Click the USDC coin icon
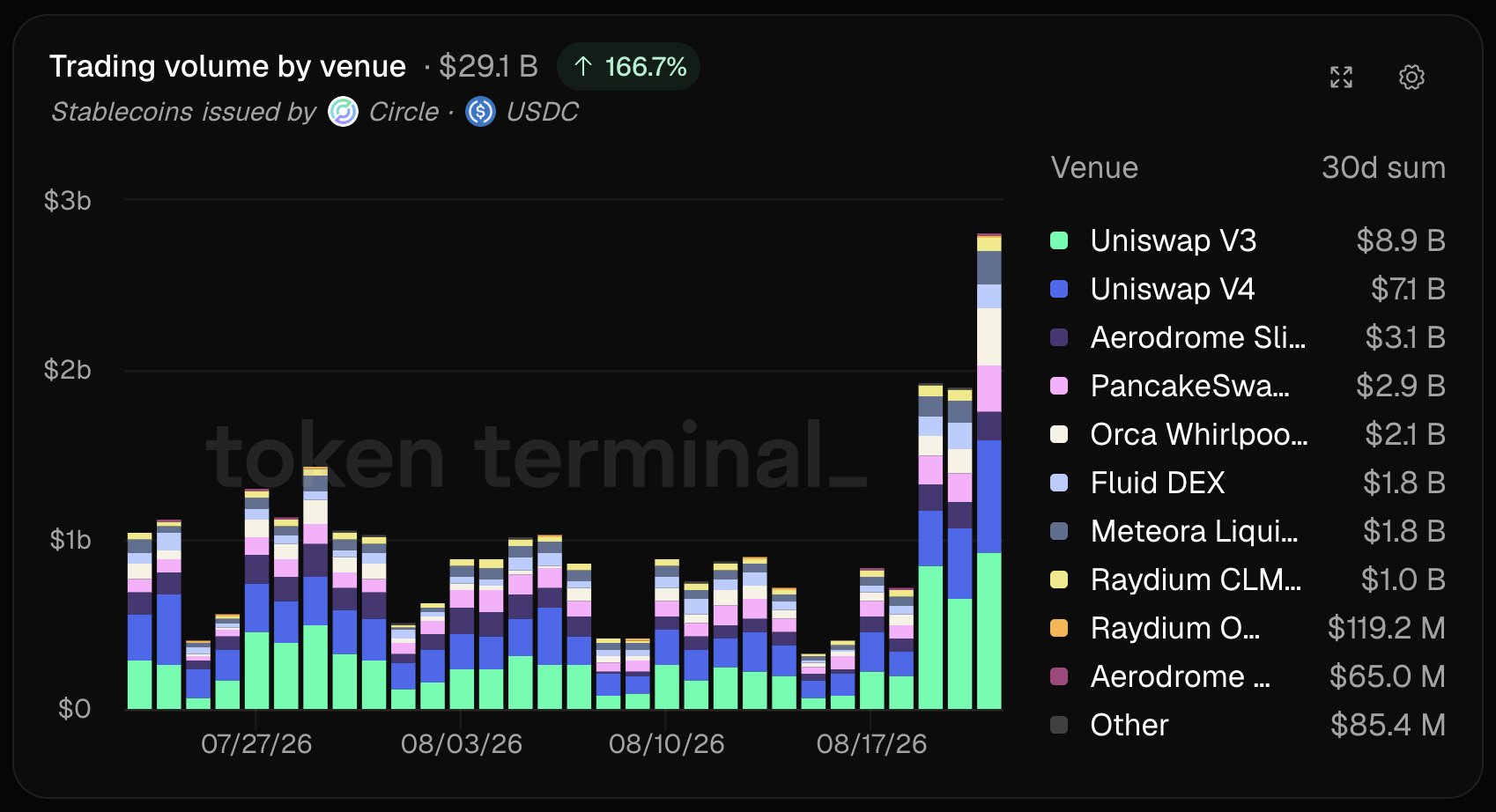 click(x=480, y=112)
